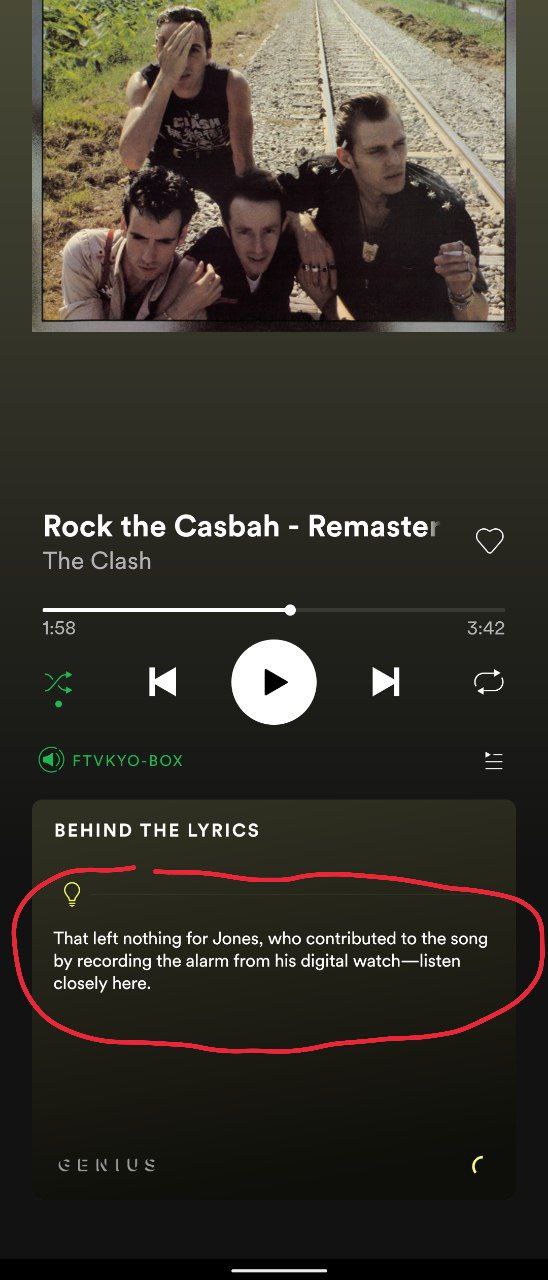Toggle repeat mode
The height and width of the screenshot is (1280, 548).
coord(489,683)
